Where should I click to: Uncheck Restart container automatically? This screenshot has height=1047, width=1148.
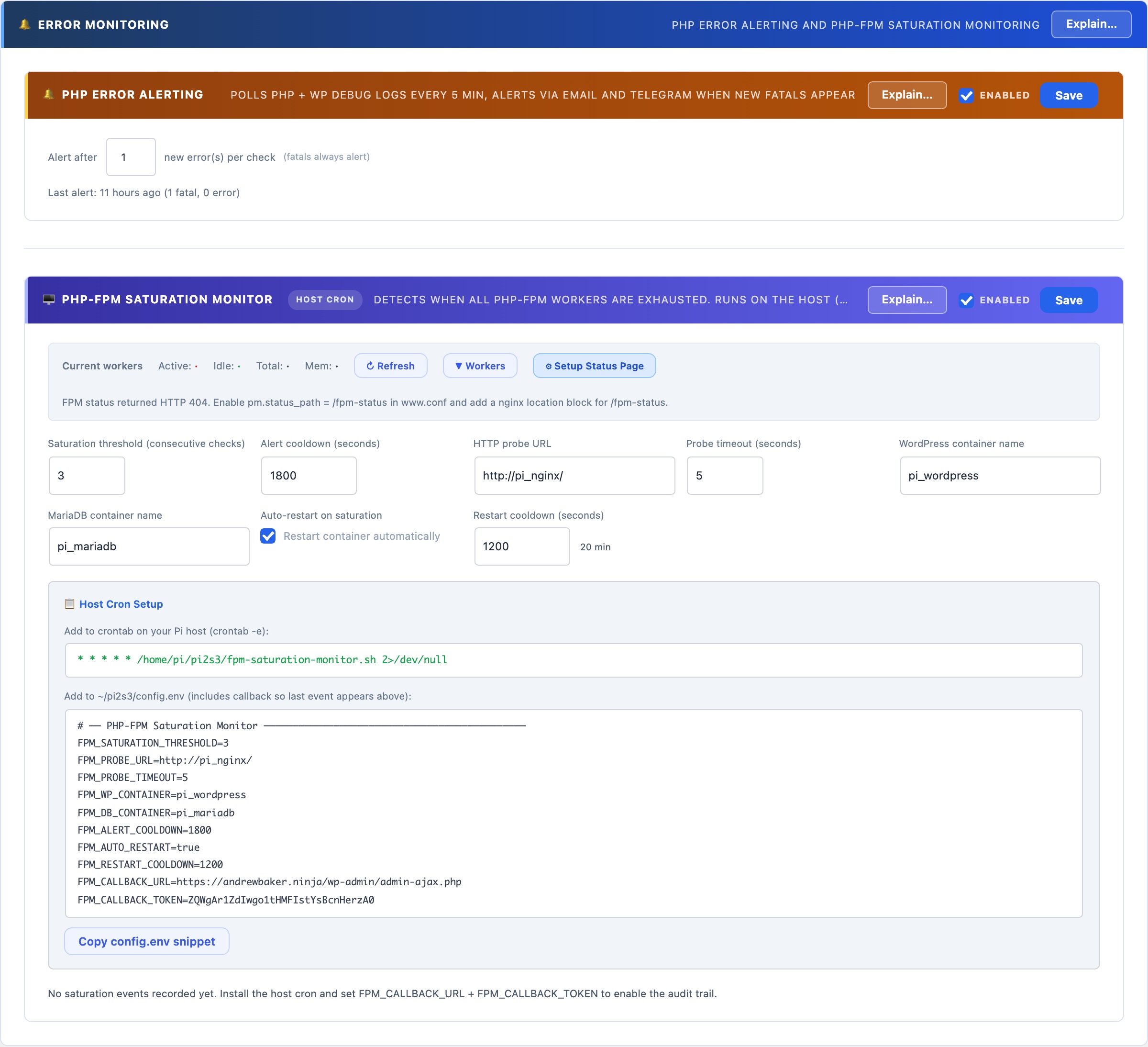click(x=268, y=536)
